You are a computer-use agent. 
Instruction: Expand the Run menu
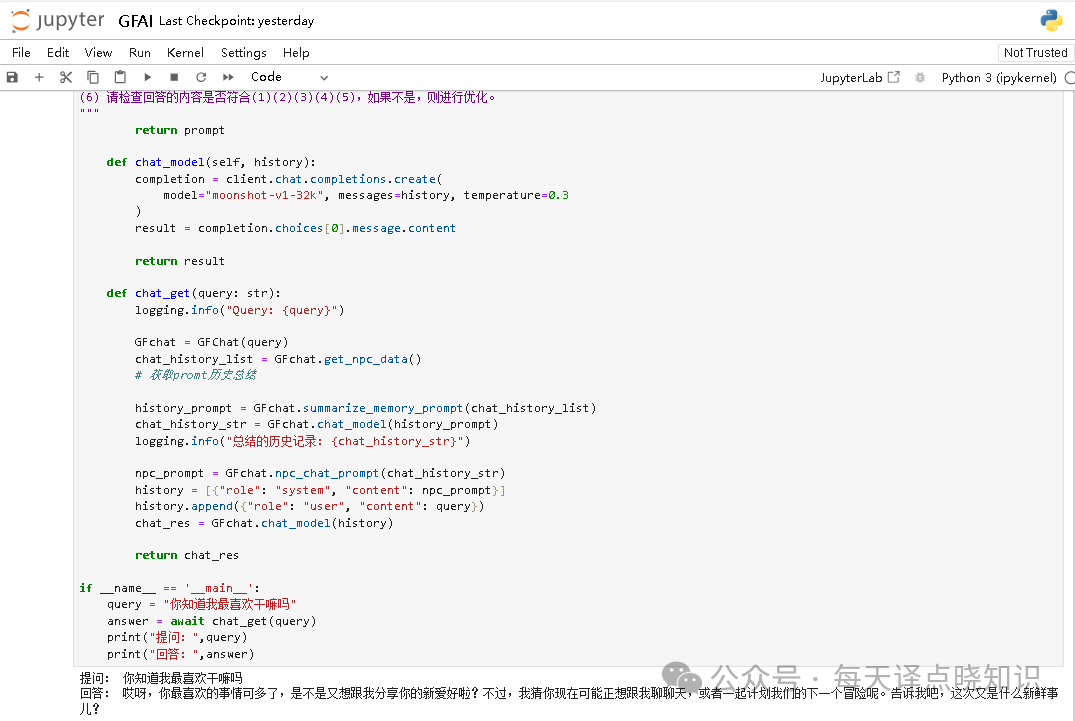click(140, 53)
